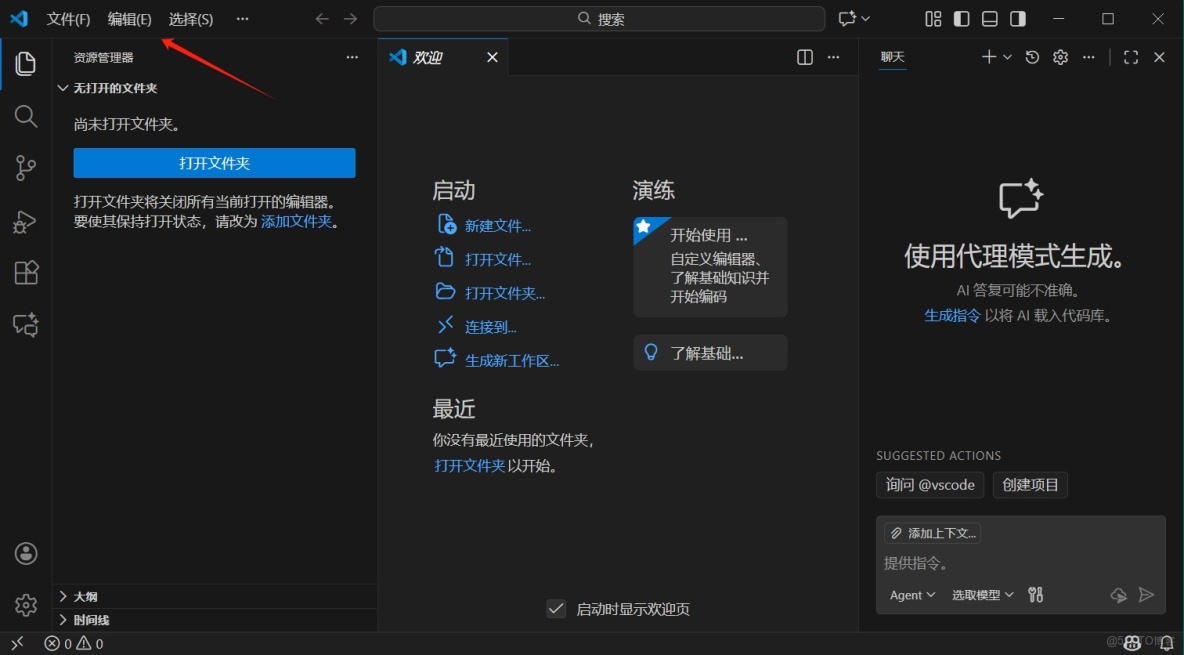This screenshot has height=655, width=1184.
Task: Open the Source Control view
Action: click(25, 168)
